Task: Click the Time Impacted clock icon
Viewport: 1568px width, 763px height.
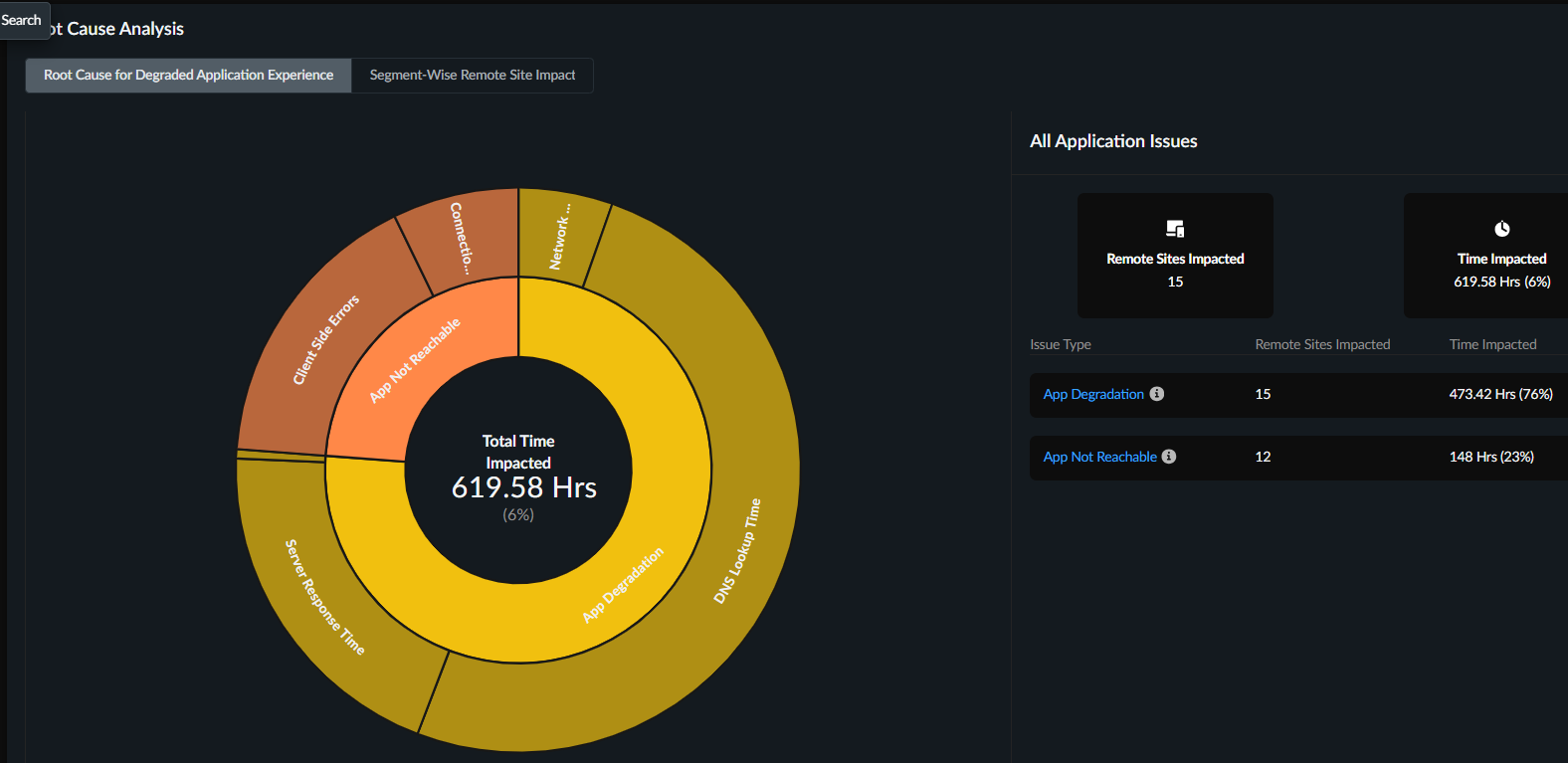Action: [x=1502, y=229]
